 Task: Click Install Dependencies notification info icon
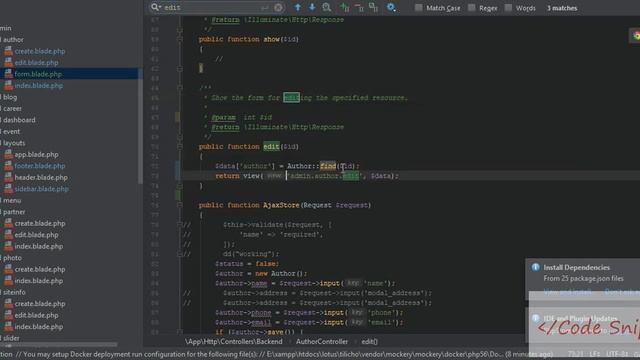click(x=536, y=267)
